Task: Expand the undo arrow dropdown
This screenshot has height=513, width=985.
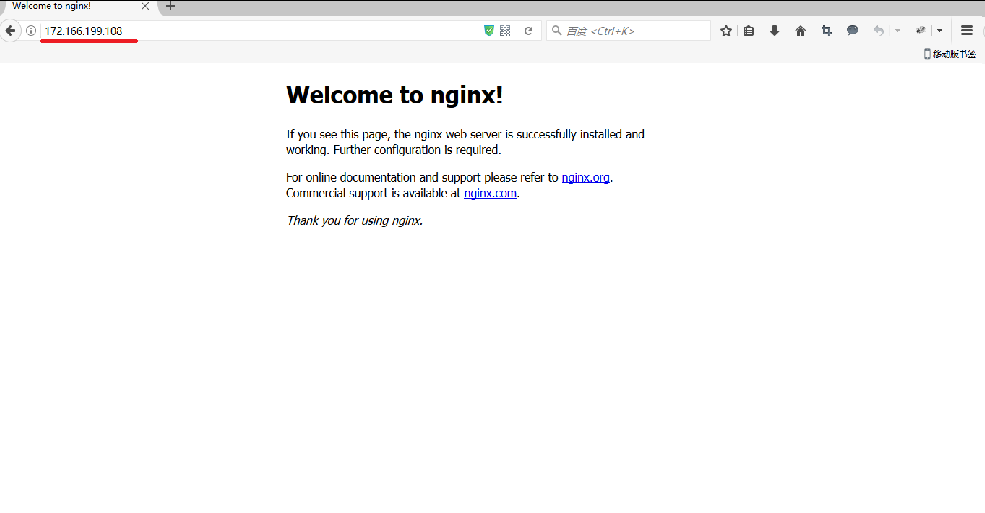Action: click(898, 30)
